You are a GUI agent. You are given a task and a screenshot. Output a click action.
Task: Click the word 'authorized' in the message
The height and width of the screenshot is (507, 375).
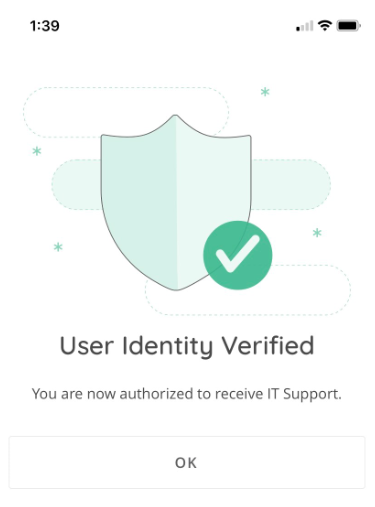[x=156, y=394]
